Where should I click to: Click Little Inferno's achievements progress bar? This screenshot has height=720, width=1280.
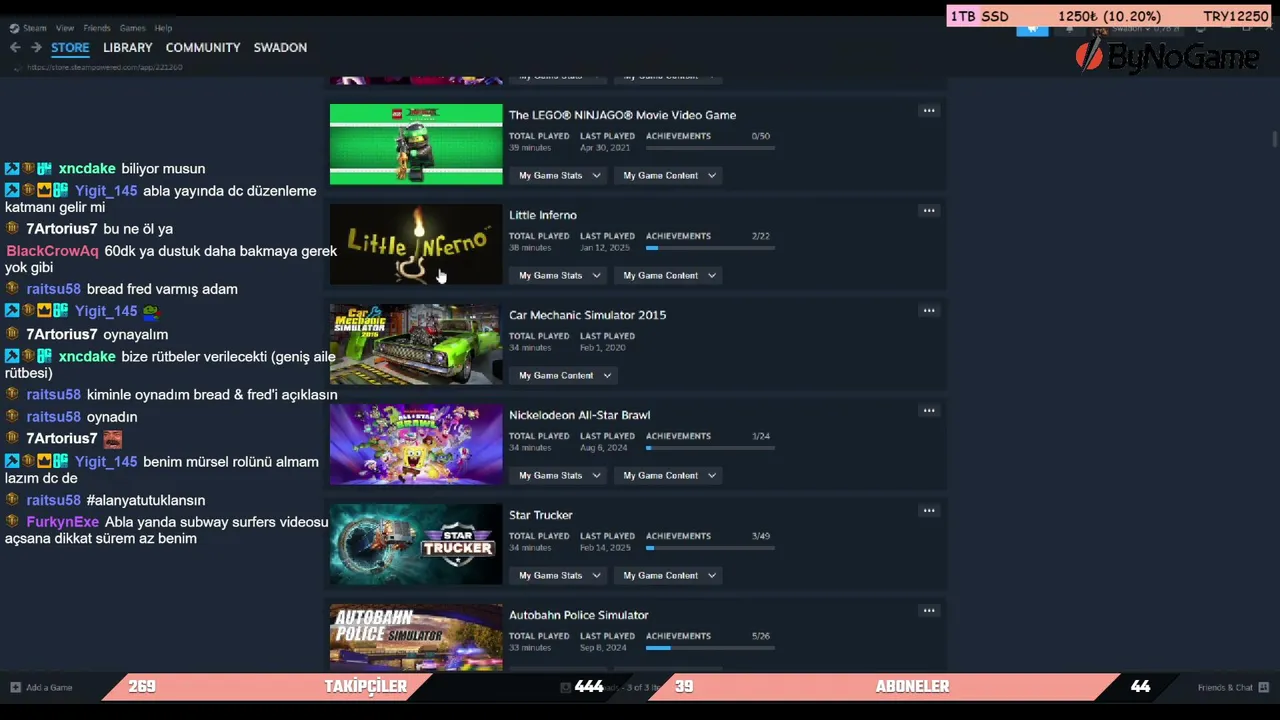(710, 248)
